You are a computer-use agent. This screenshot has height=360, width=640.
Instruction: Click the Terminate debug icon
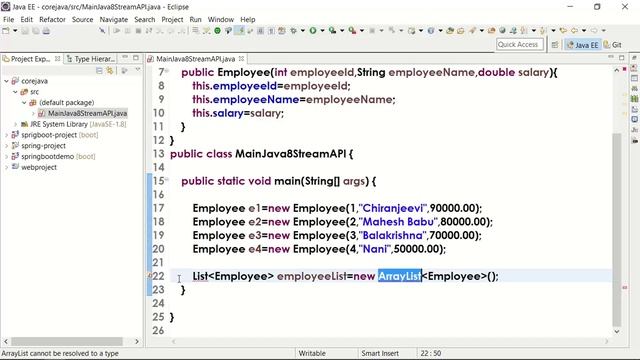coord(138,31)
